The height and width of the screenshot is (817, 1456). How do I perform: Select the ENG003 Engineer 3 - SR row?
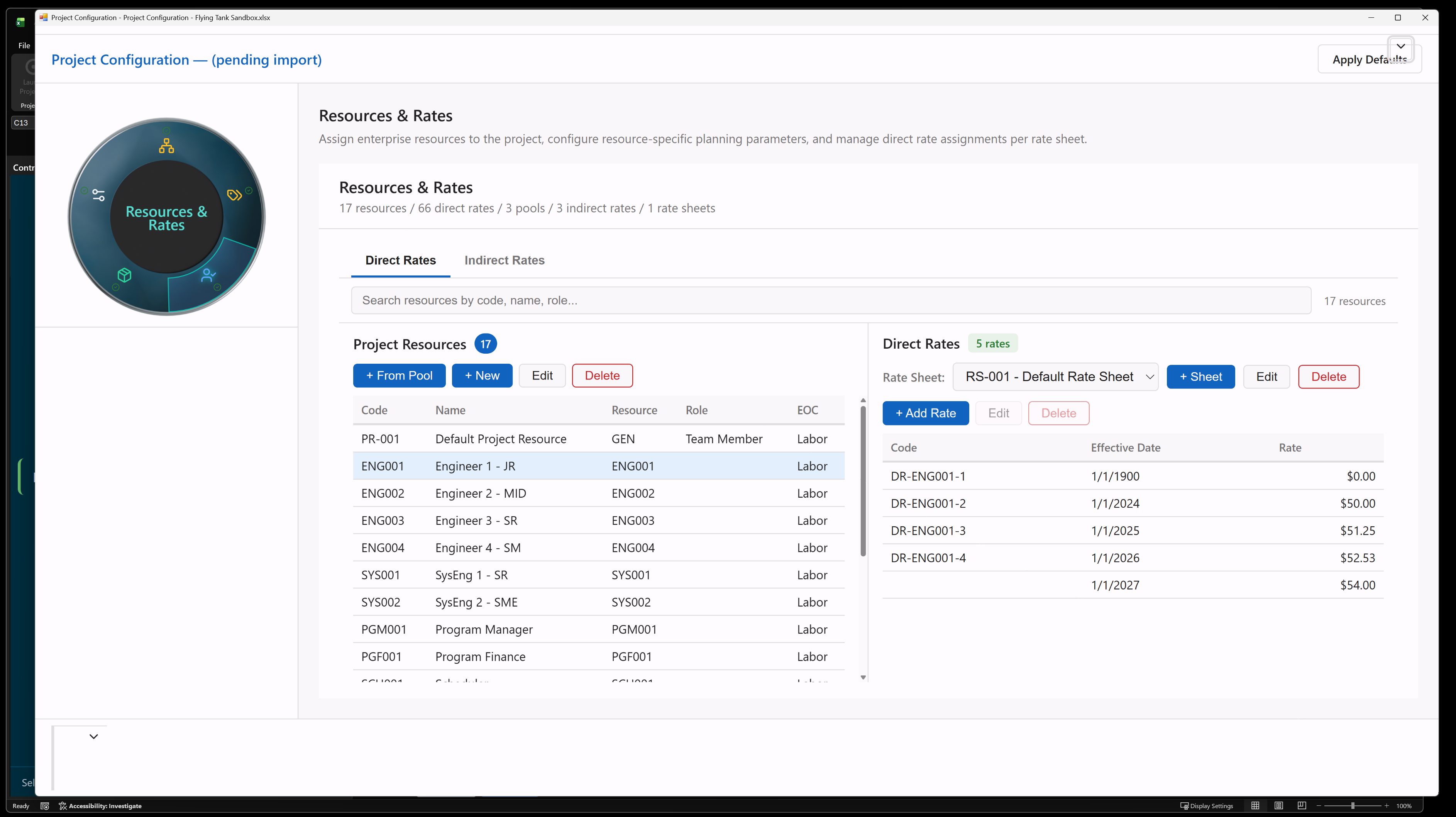coord(599,520)
